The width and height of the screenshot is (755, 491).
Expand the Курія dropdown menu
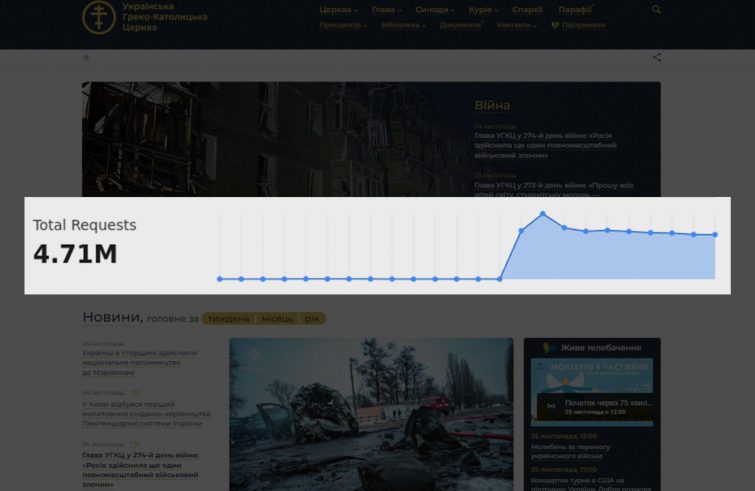point(484,10)
